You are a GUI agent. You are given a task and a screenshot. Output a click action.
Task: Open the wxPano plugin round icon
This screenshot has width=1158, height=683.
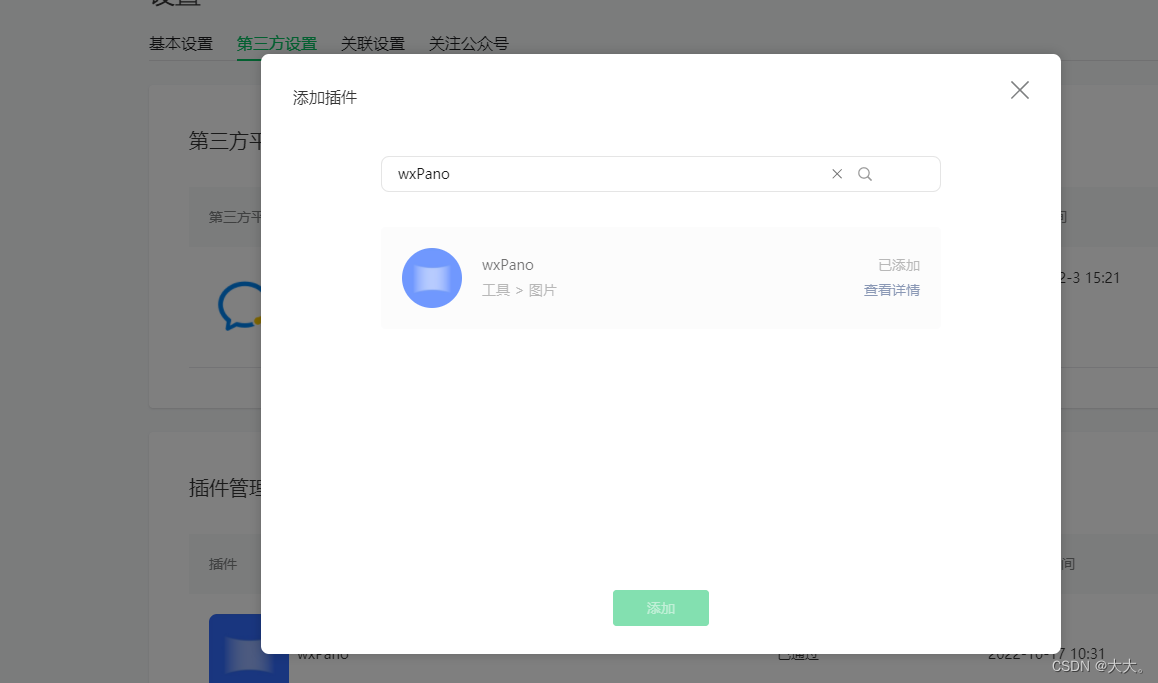pyautogui.click(x=432, y=278)
